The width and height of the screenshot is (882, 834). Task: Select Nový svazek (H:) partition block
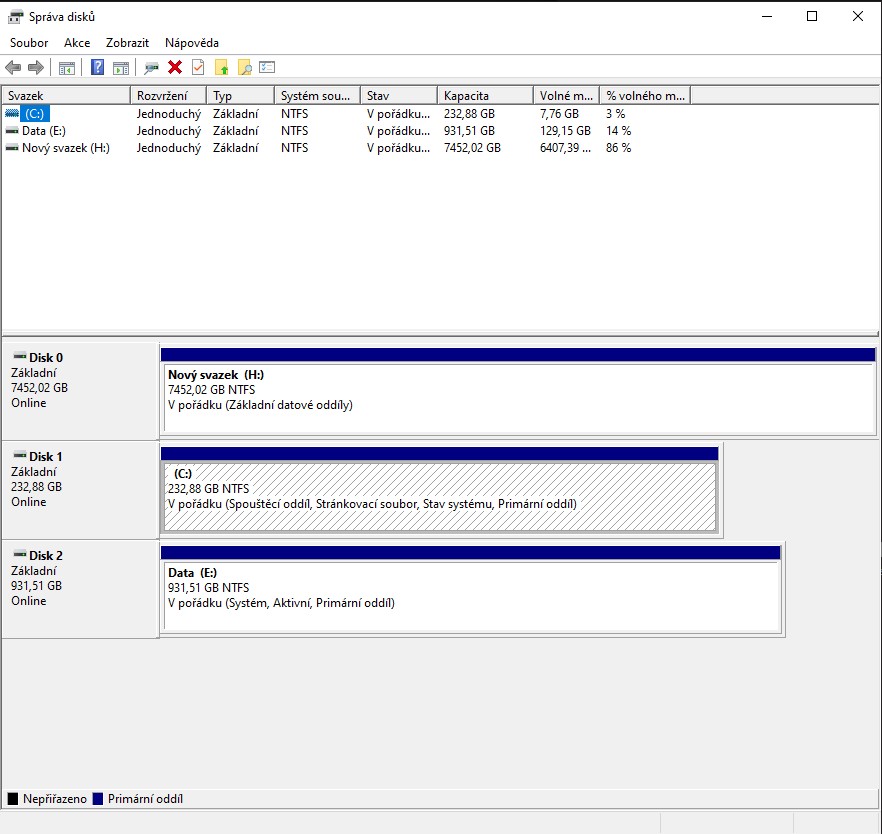517,398
